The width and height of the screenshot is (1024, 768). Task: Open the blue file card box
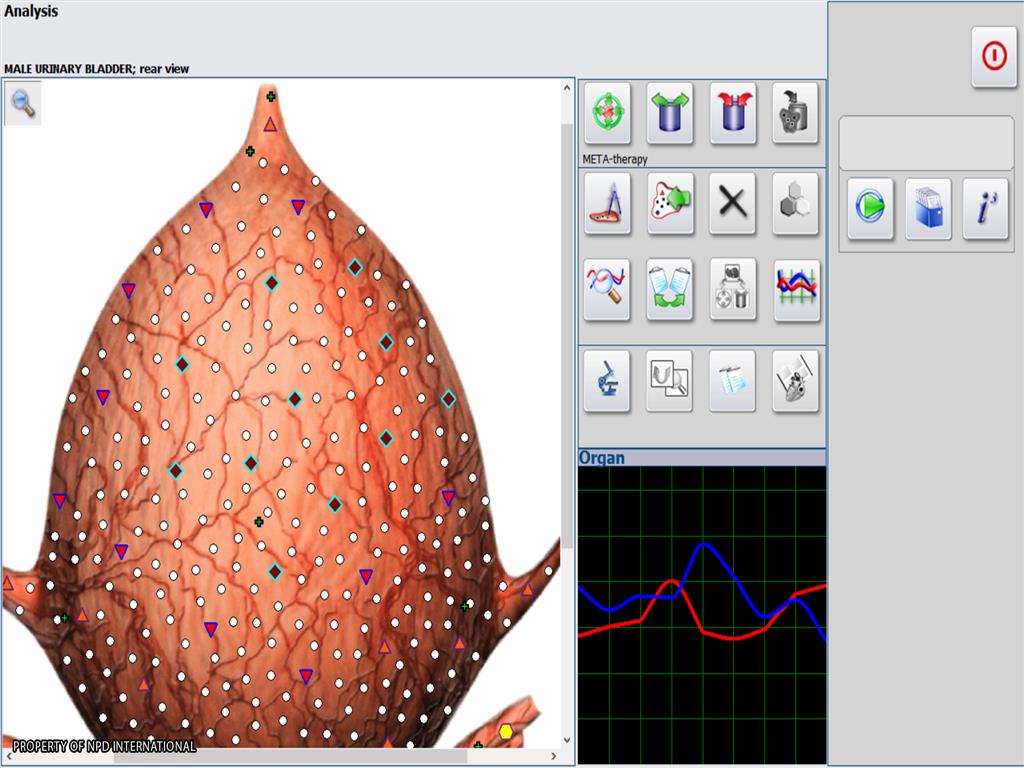(928, 209)
